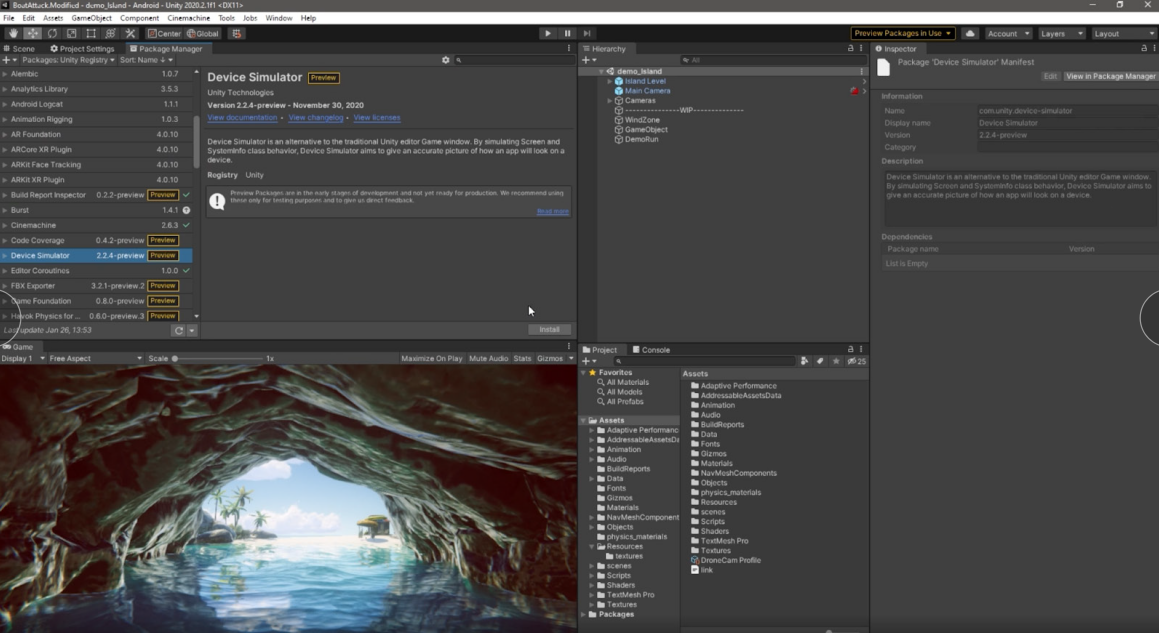Toggle the pivot Center handle mode
This screenshot has height=633, width=1159.
pyautogui.click(x=166, y=33)
